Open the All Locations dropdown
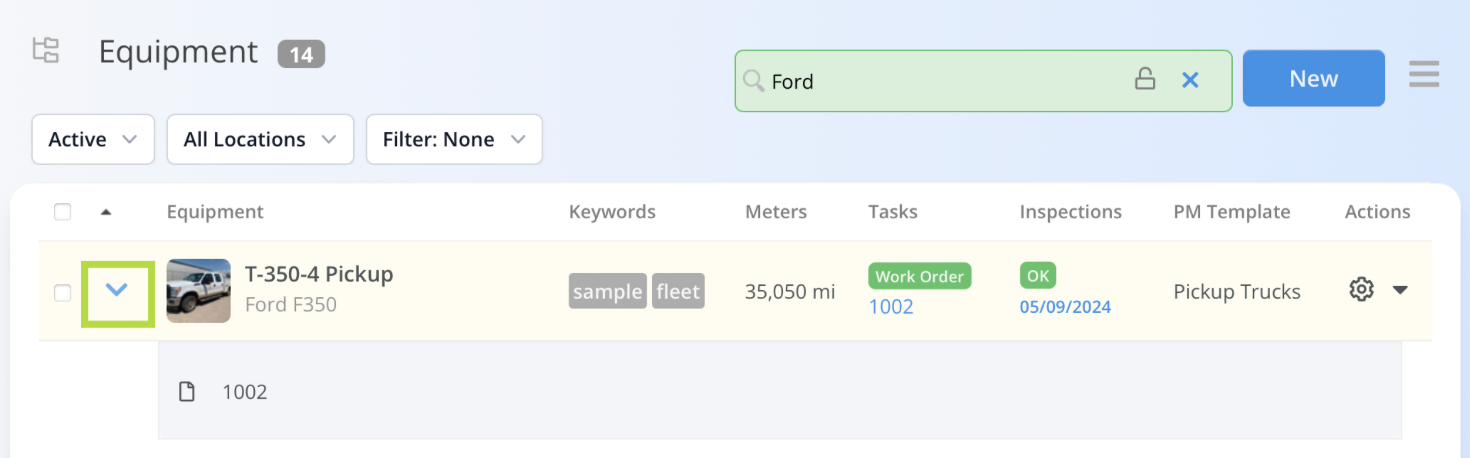 [260, 139]
